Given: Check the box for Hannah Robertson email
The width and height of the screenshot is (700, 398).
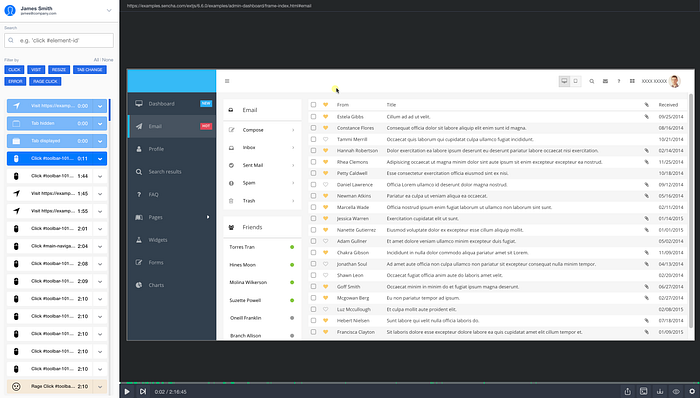Looking at the screenshot, I should pos(313,151).
